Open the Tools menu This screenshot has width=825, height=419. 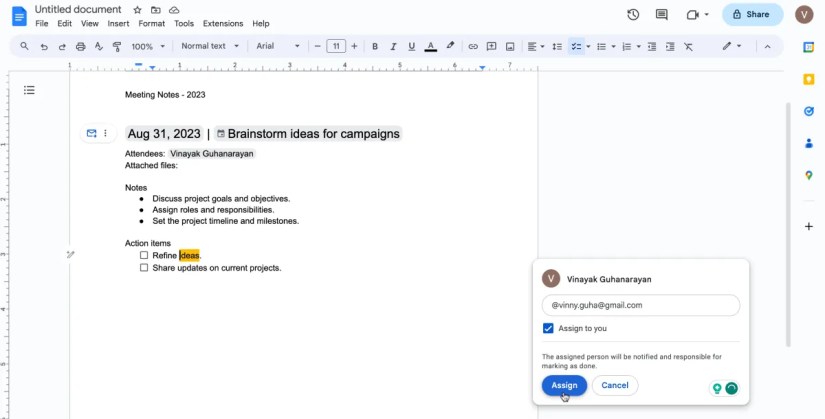[x=184, y=24]
